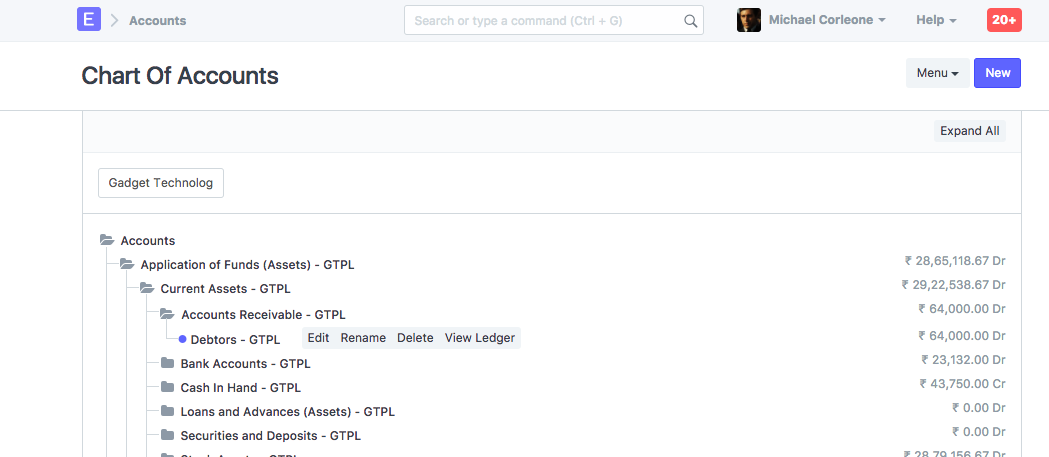Collapse the Accounts root folder icon

click(x=107, y=241)
